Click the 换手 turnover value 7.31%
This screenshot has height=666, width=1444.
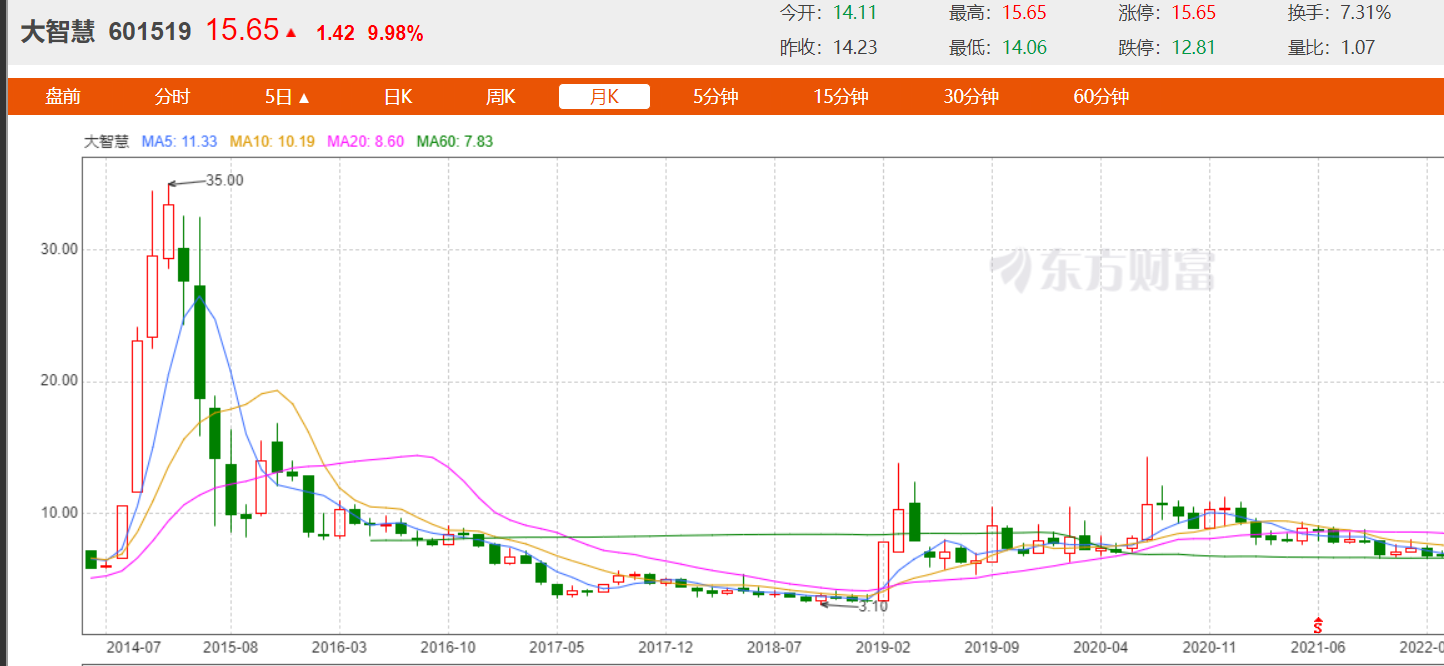[x=1366, y=13]
